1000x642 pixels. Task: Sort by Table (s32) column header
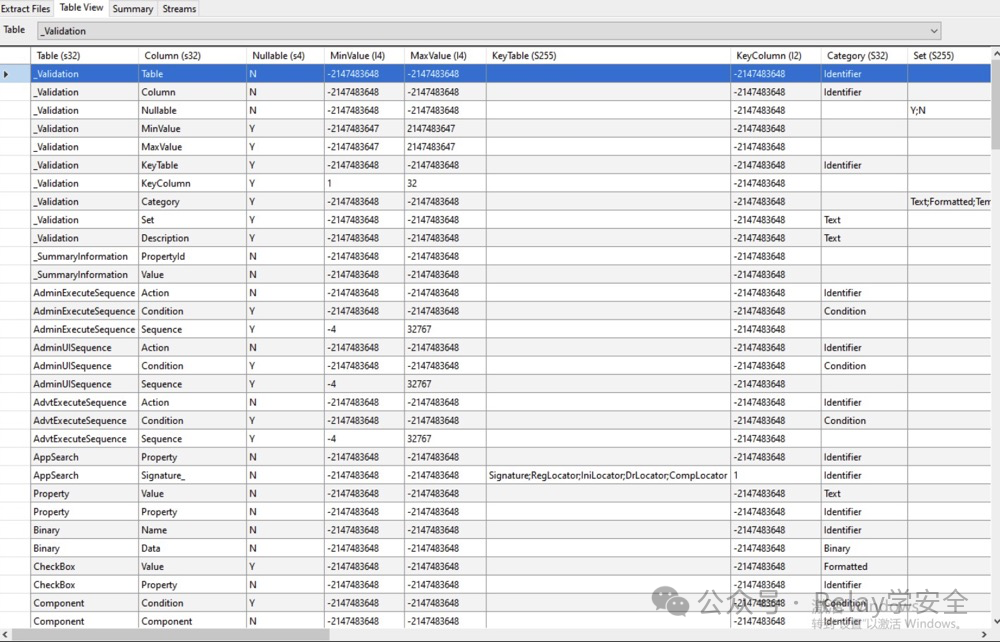(x=84, y=55)
